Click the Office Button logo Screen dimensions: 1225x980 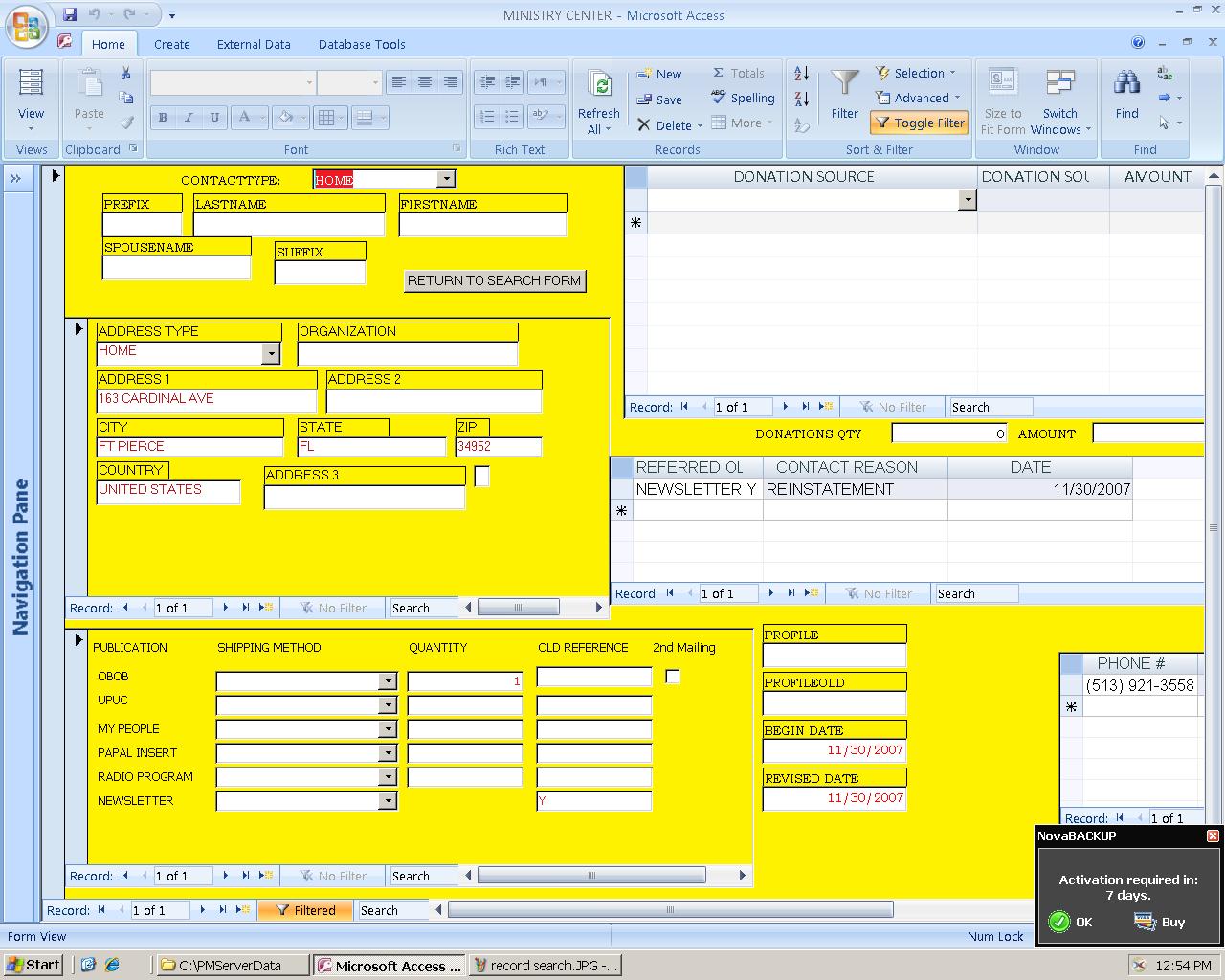click(x=27, y=27)
